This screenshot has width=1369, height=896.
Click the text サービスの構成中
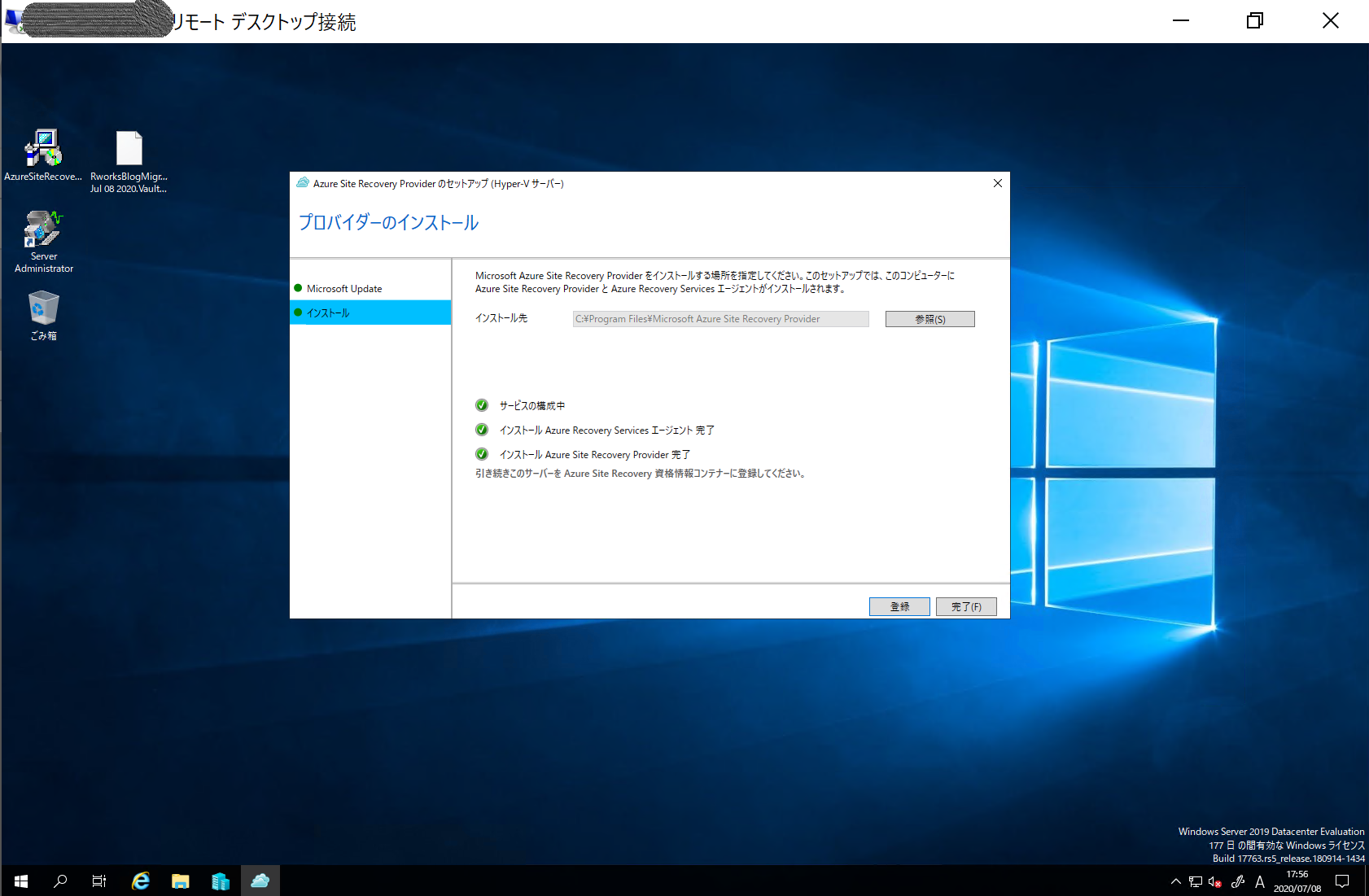pyautogui.click(x=532, y=405)
